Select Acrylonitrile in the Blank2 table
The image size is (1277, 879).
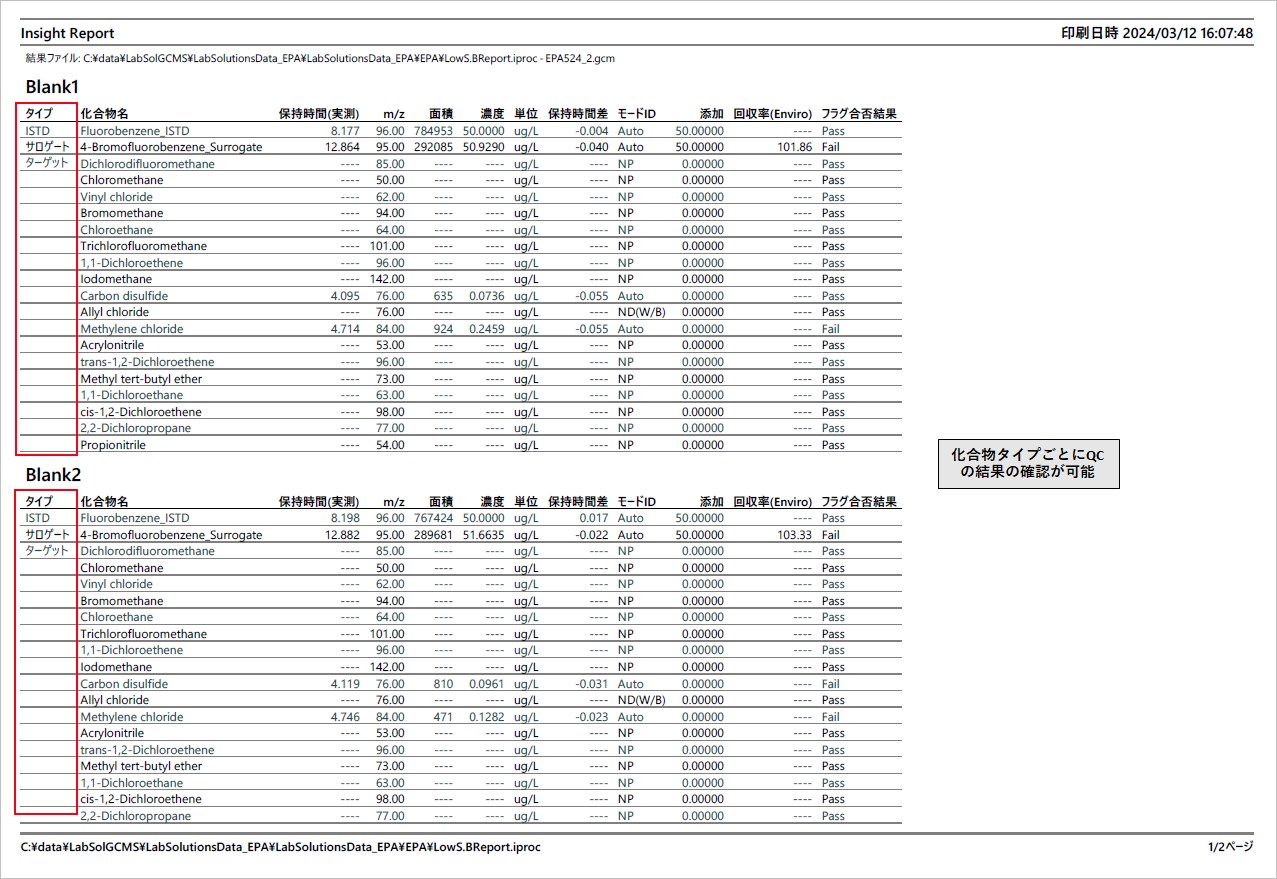tap(112, 733)
